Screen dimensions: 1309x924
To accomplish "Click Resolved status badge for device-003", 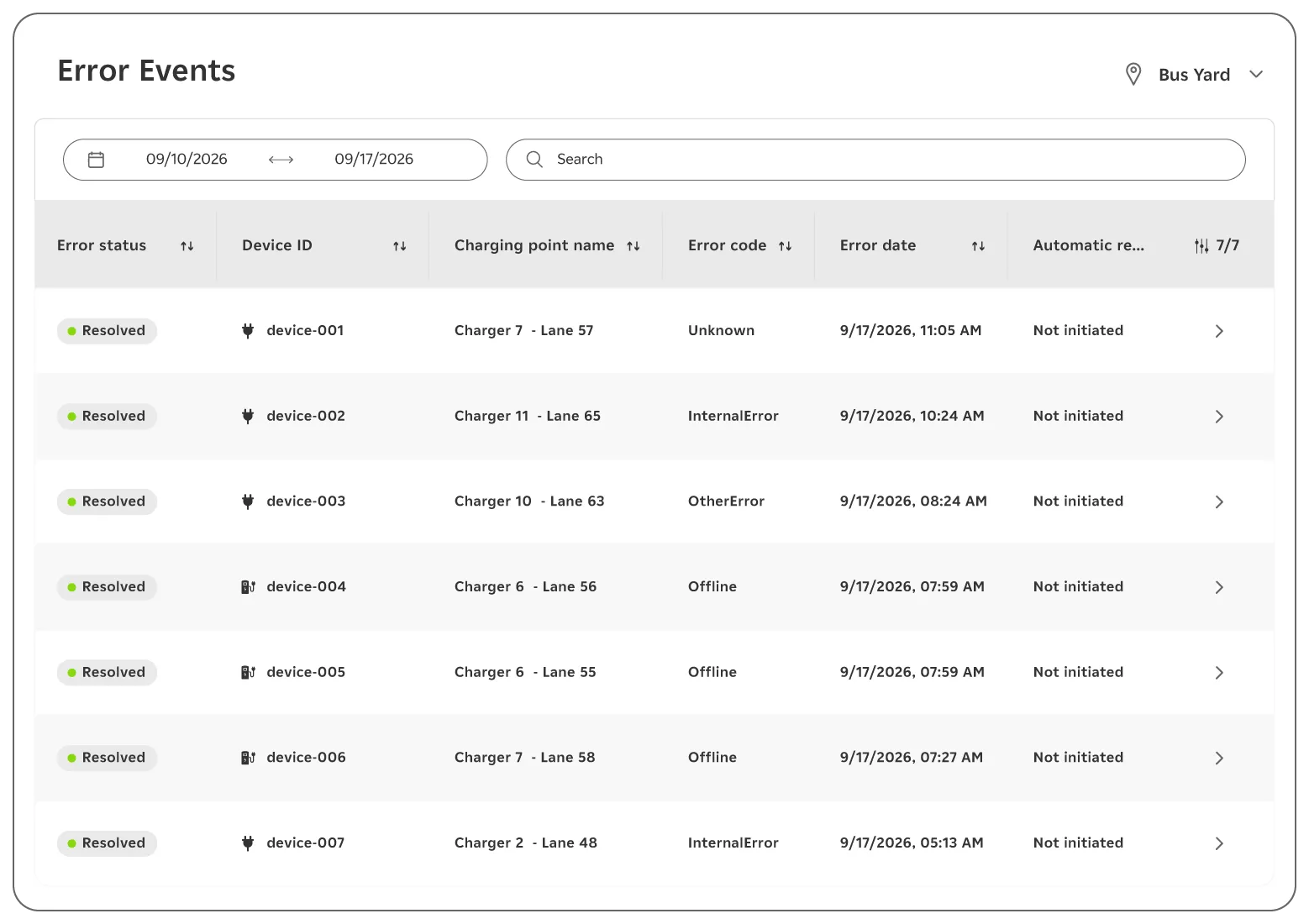I will (x=107, y=501).
